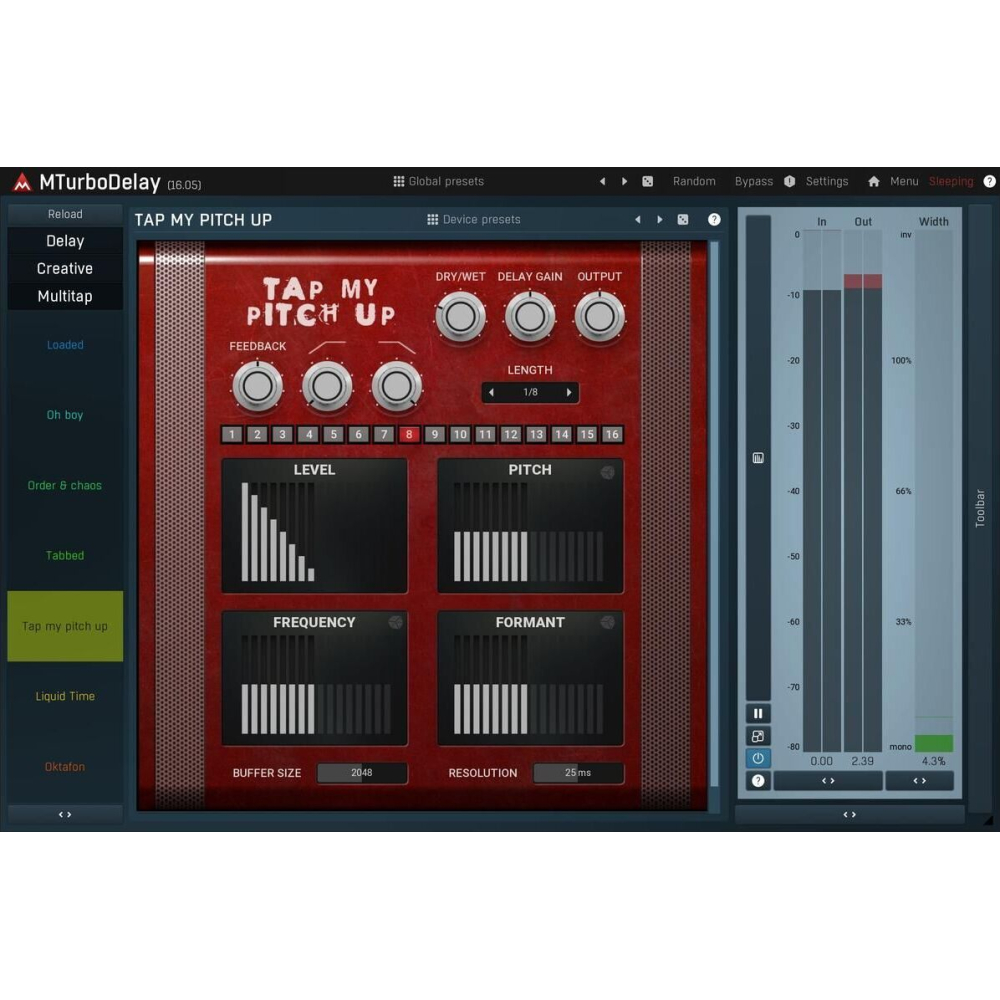
Task: Select tap count 12
Action: (x=511, y=434)
